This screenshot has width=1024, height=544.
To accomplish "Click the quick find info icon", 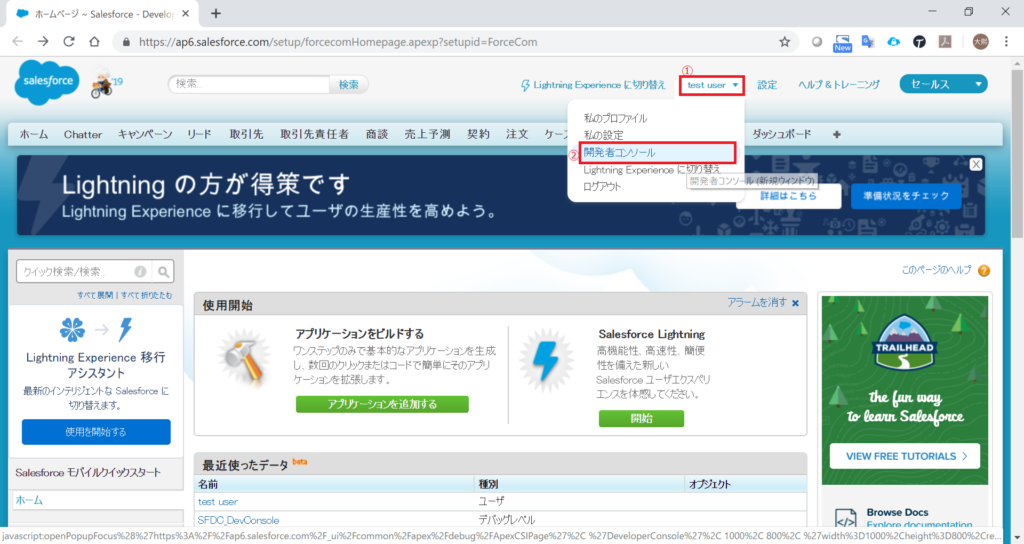I will point(140,271).
